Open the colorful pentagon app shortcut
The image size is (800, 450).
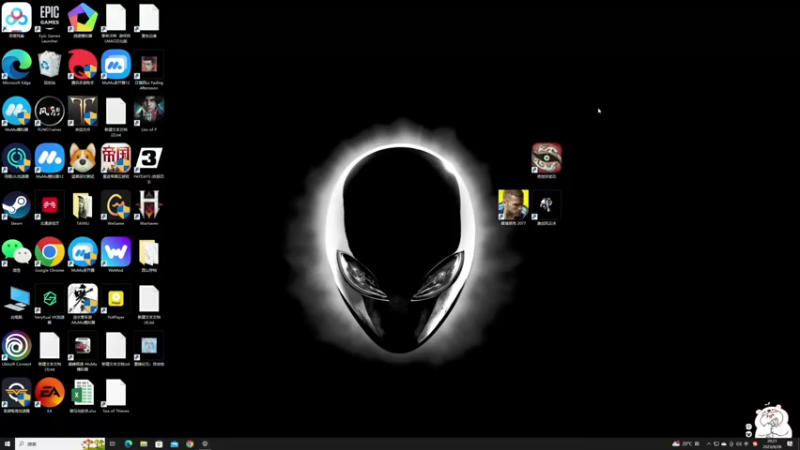[83, 20]
